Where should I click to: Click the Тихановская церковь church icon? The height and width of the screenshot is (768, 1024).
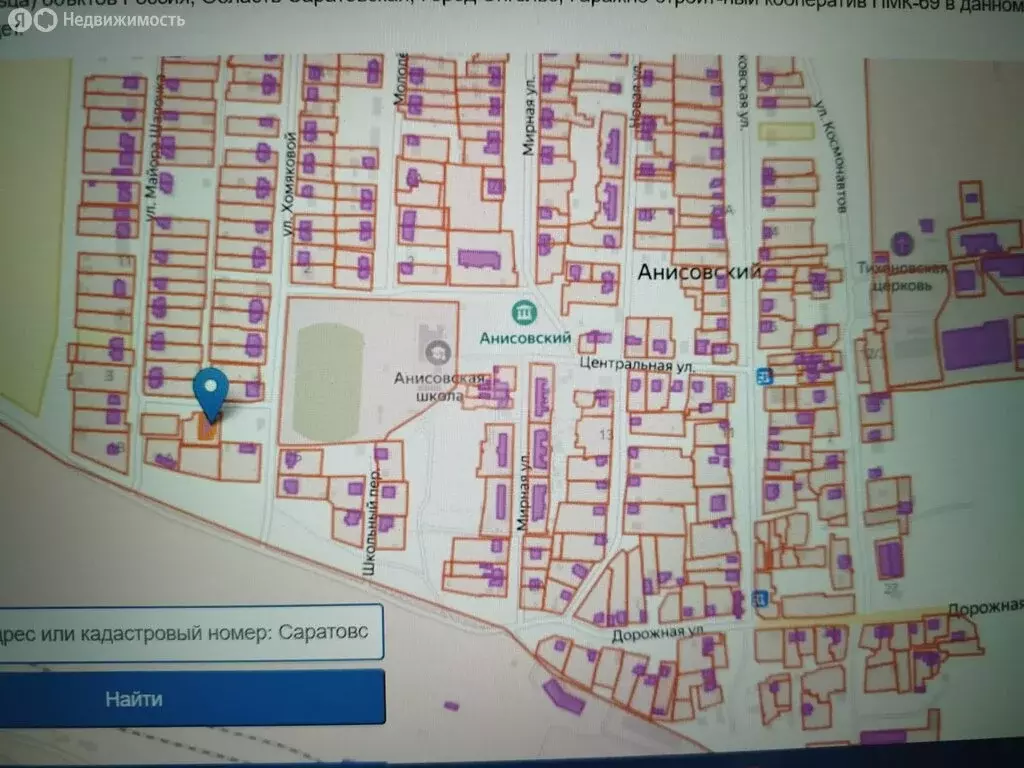pos(902,246)
